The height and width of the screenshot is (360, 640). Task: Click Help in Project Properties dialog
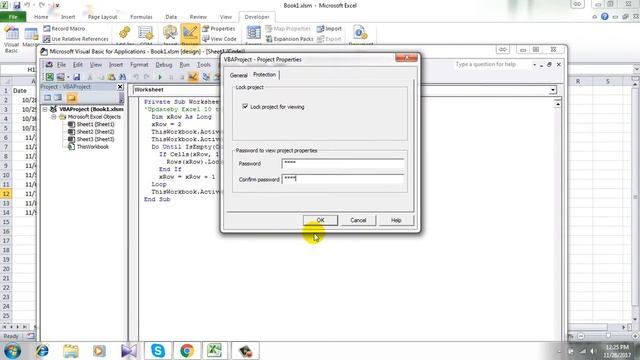coord(396,220)
